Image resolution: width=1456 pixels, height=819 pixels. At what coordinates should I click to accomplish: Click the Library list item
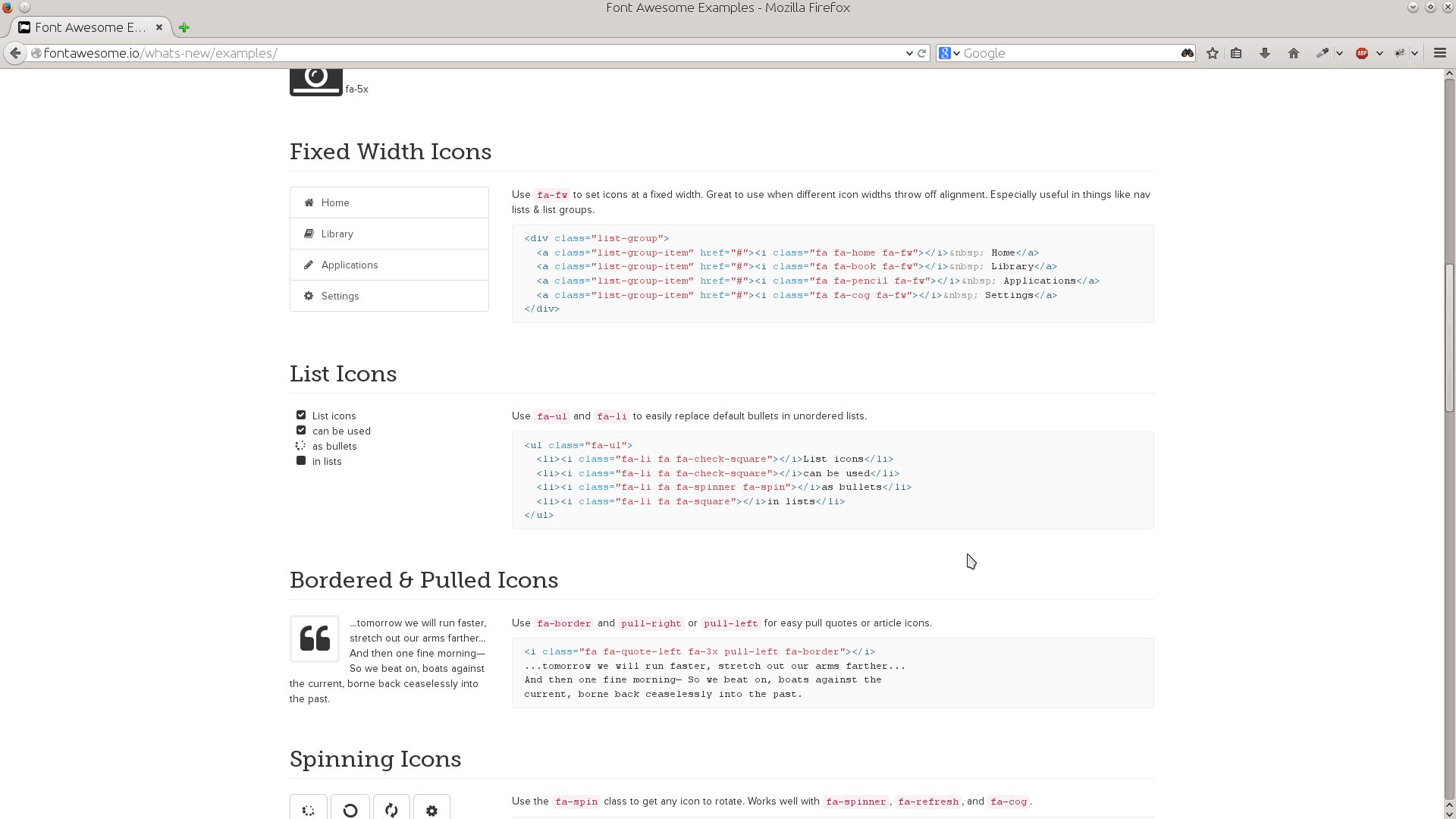point(389,234)
